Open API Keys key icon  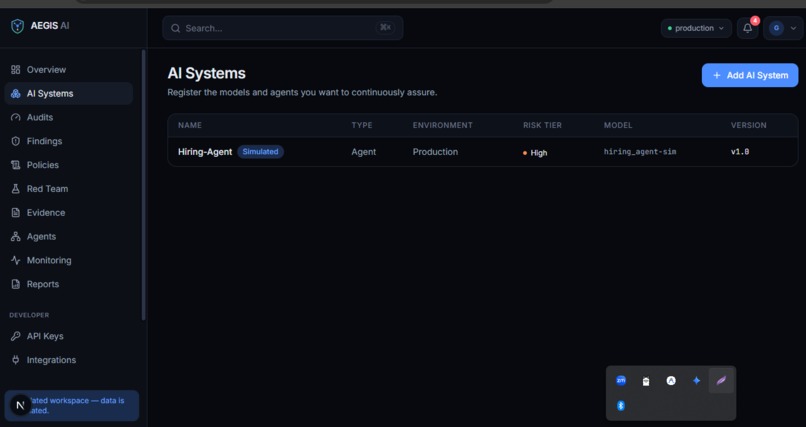pyautogui.click(x=15, y=336)
